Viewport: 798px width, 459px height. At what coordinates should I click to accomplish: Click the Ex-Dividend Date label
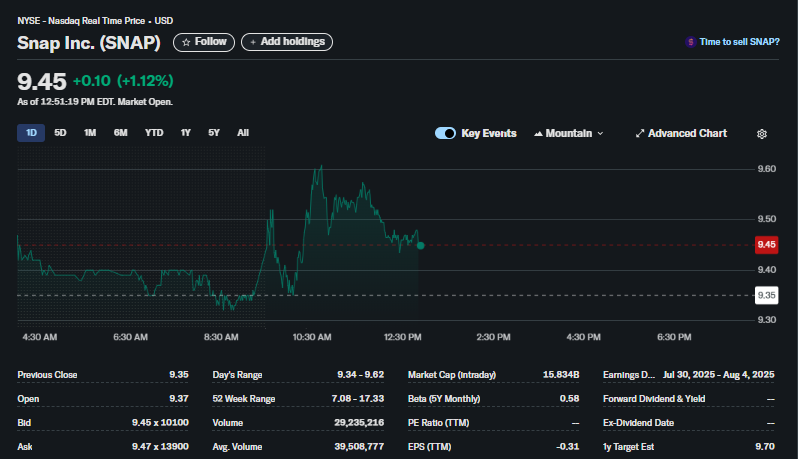[638, 423]
